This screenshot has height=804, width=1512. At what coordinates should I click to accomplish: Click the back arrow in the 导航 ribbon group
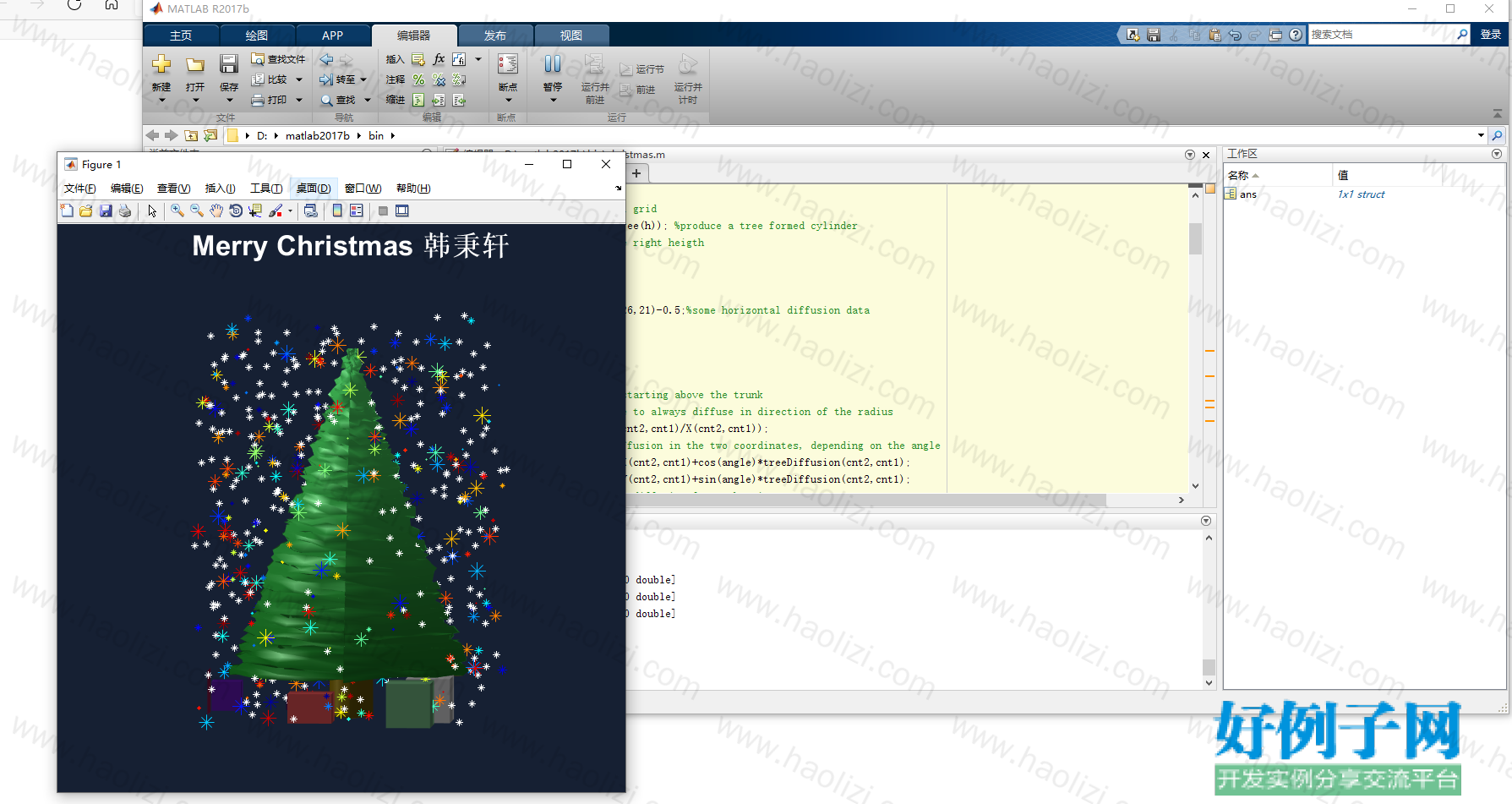tap(326, 59)
